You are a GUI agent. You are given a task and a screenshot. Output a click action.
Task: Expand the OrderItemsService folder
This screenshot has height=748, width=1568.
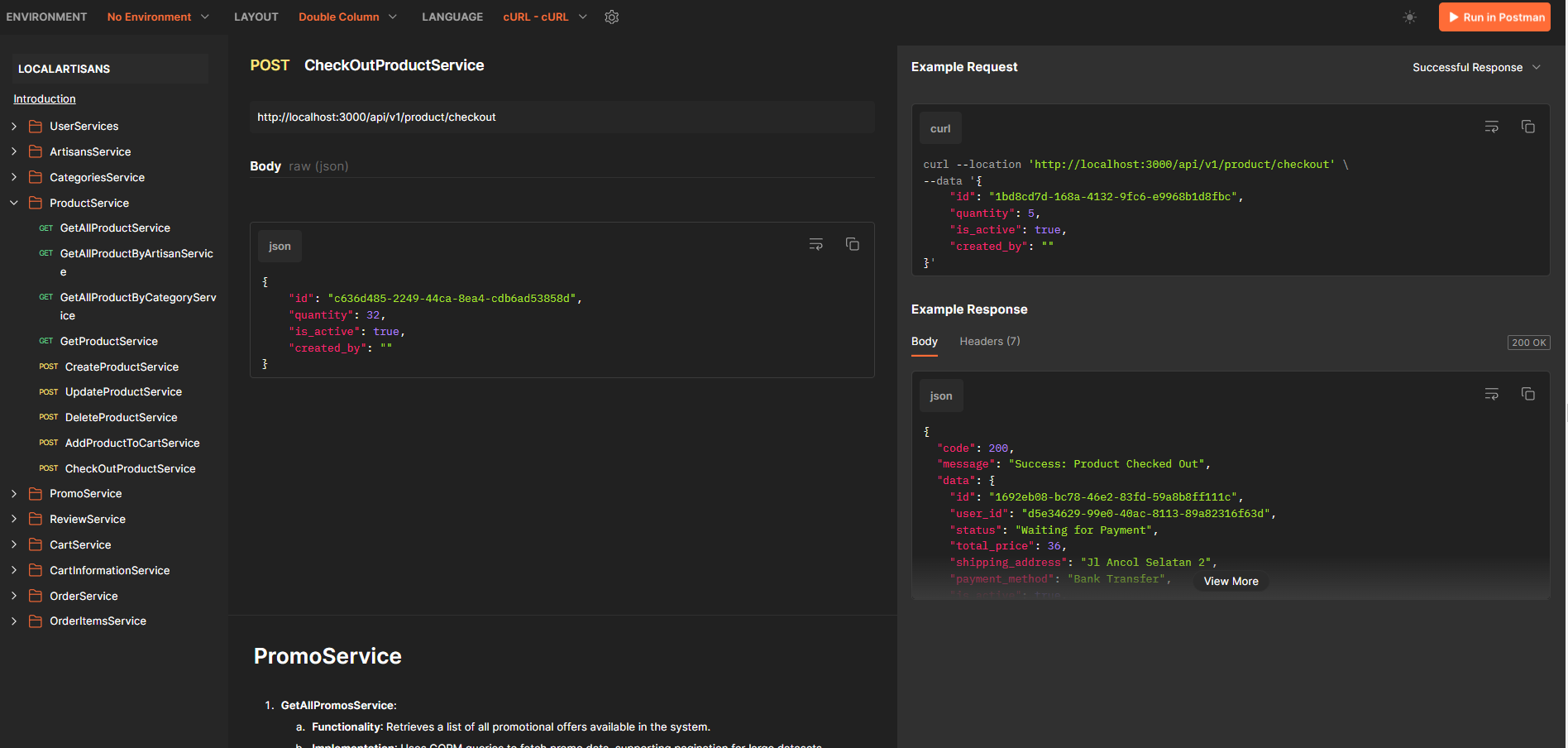(14, 621)
